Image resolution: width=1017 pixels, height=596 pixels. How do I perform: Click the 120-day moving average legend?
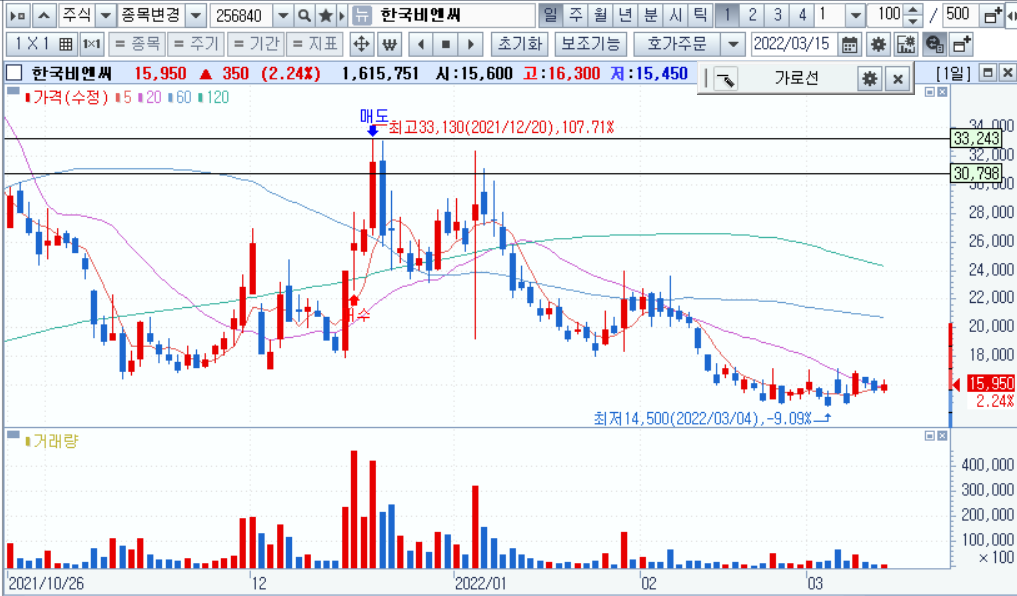coord(214,97)
